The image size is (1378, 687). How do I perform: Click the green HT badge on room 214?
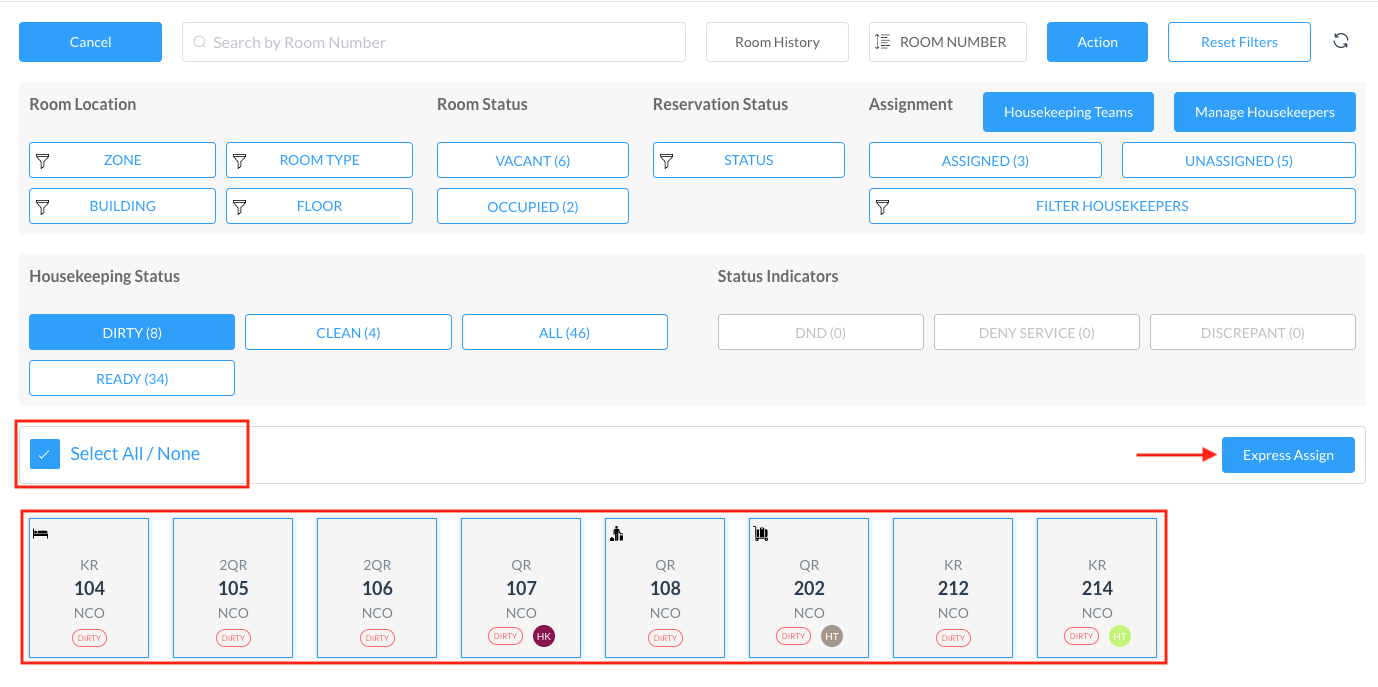[1120, 636]
